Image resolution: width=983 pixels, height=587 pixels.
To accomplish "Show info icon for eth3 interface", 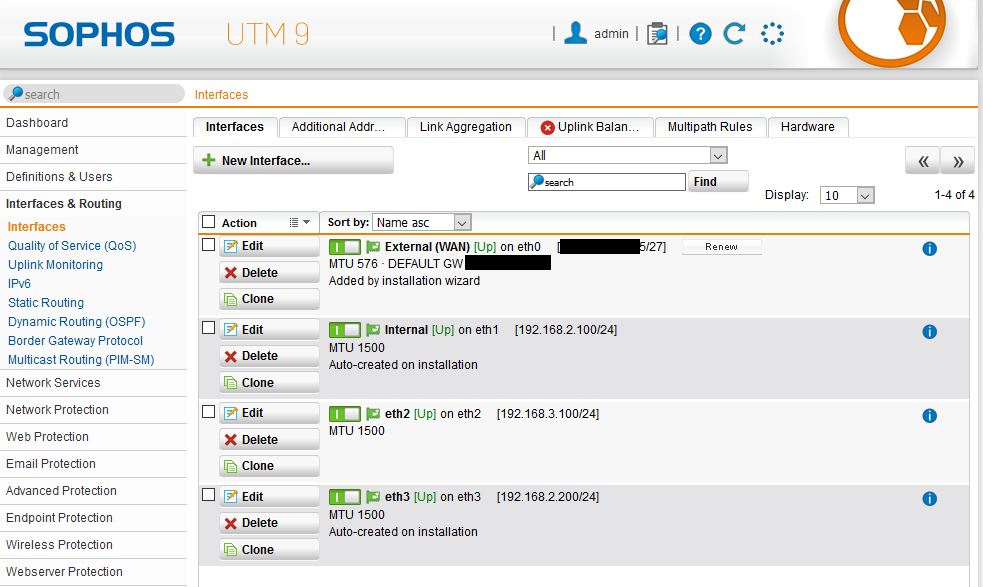I will [929, 499].
